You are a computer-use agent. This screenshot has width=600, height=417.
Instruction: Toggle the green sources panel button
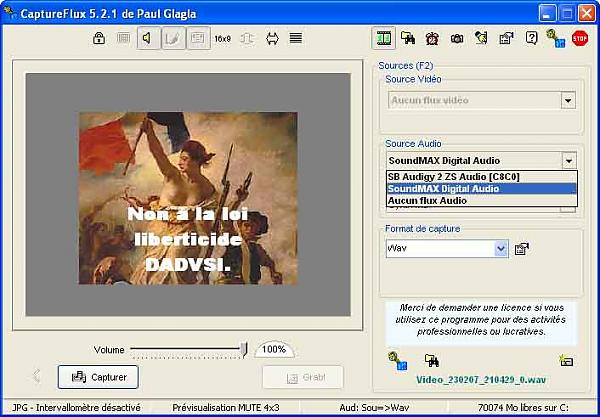click(x=384, y=39)
